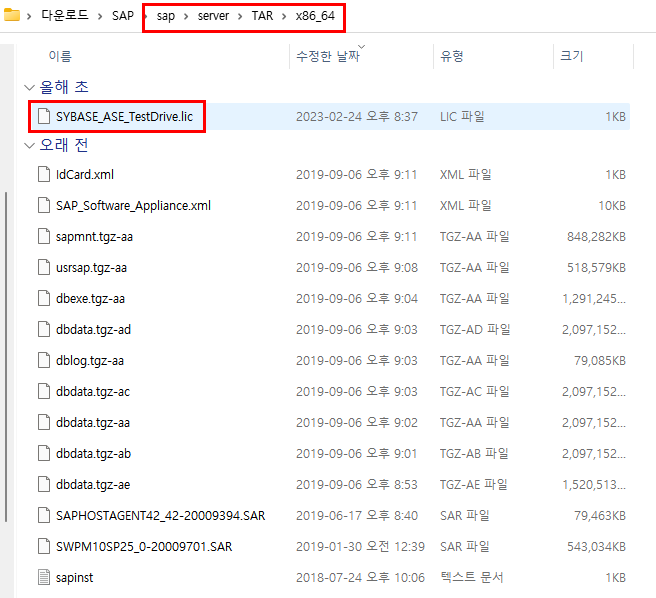
Task: Click file name usrsap.tgz-aa
Action: (x=91, y=267)
